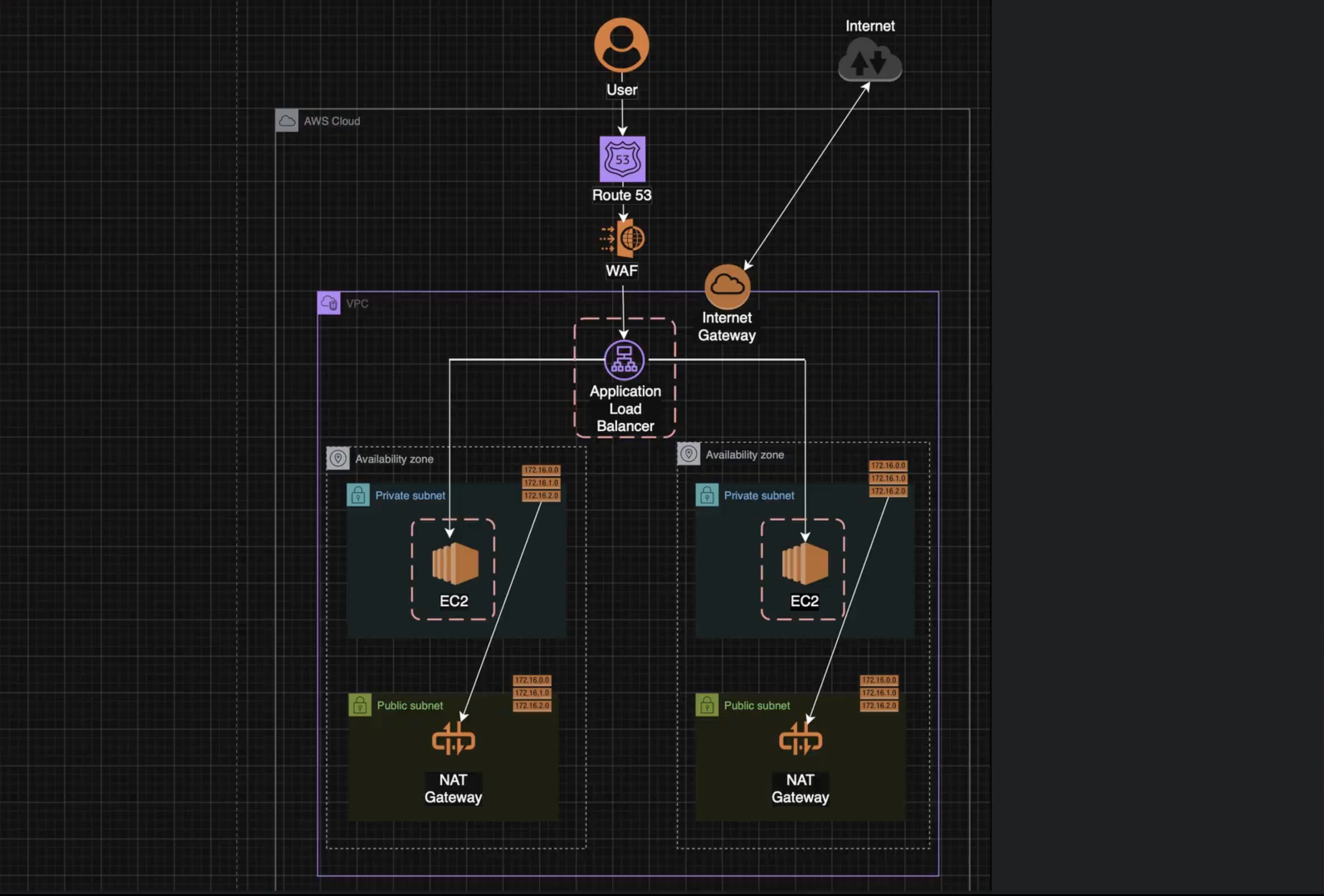This screenshot has height=896, width=1324.
Task: Select the right "Public subnet" label
Action: click(x=757, y=705)
